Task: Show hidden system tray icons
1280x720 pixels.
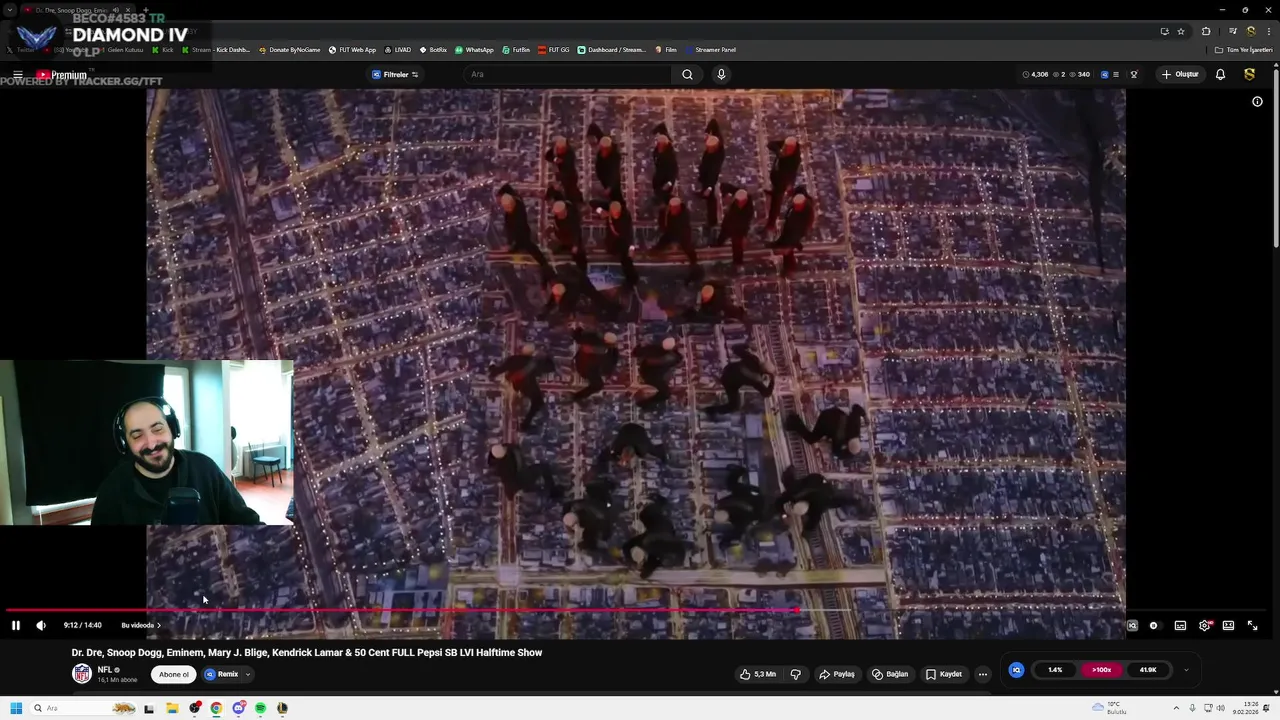Action: click(x=1177, y=708)
